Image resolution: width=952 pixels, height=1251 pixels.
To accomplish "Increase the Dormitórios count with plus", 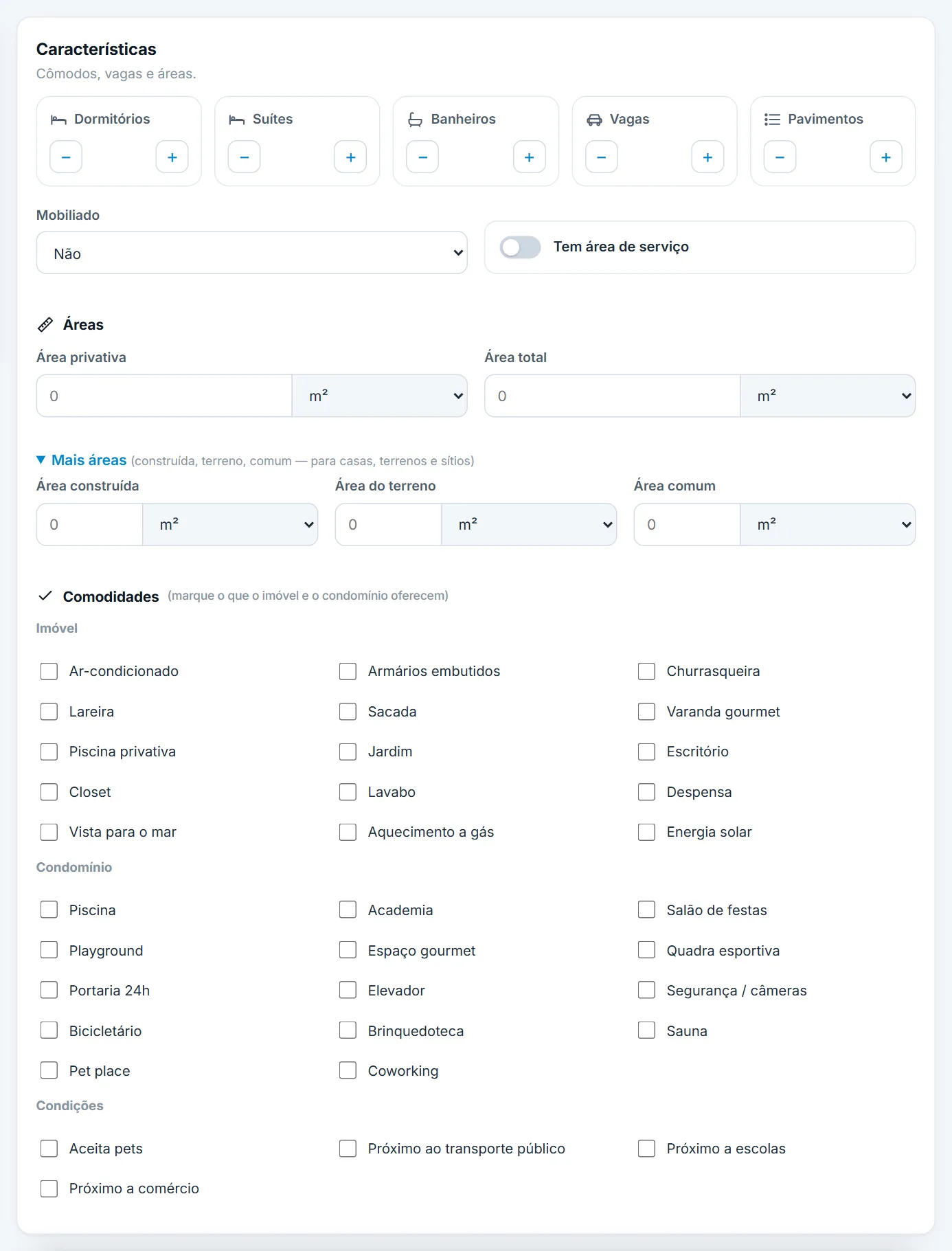I will [x=172, y=157].
